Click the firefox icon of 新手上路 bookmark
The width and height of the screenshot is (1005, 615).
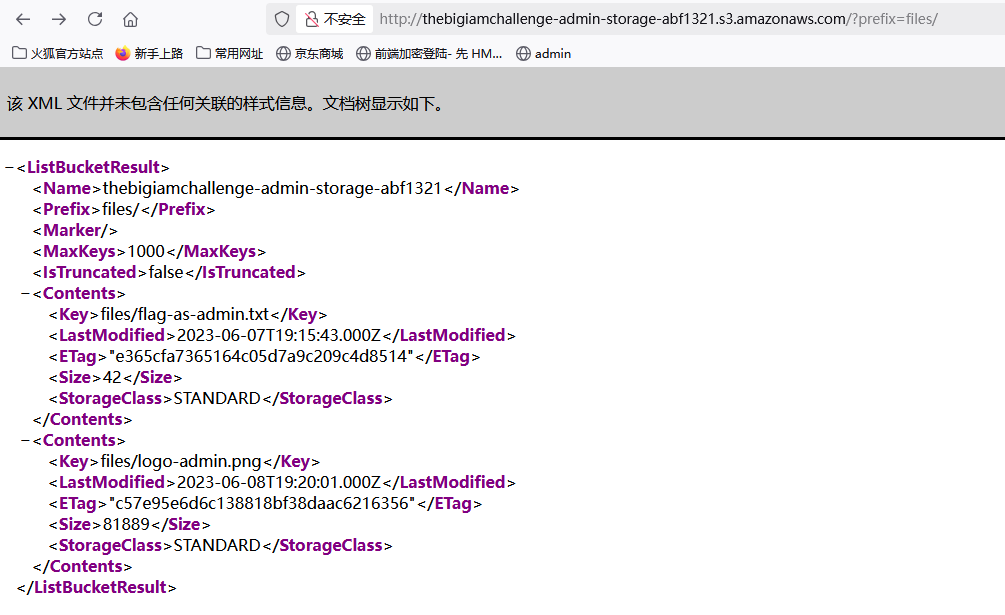(x=122, y=54)
